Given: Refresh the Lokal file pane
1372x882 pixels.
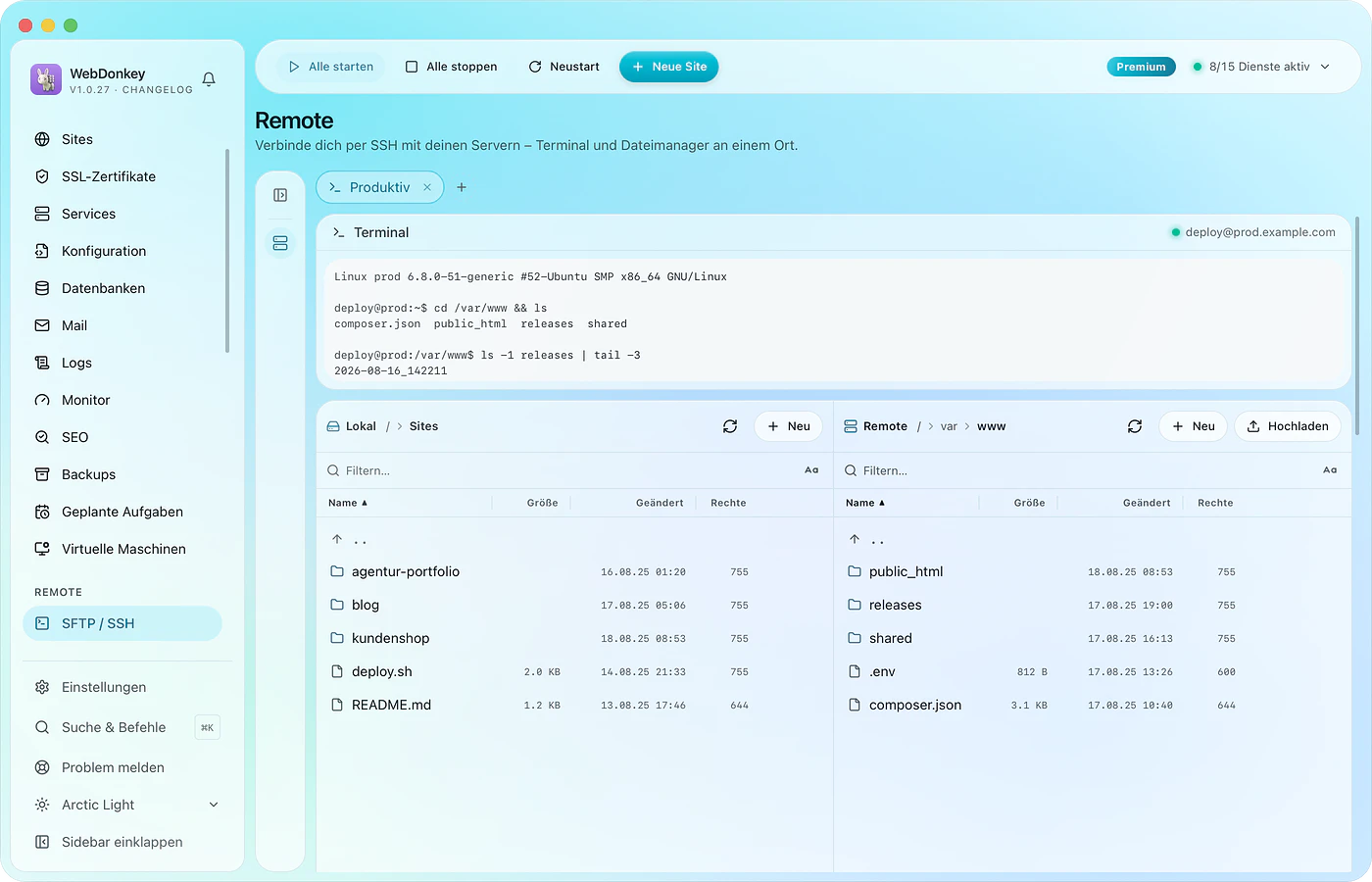Looking at the screenshot, I should [x=730, y=426].
